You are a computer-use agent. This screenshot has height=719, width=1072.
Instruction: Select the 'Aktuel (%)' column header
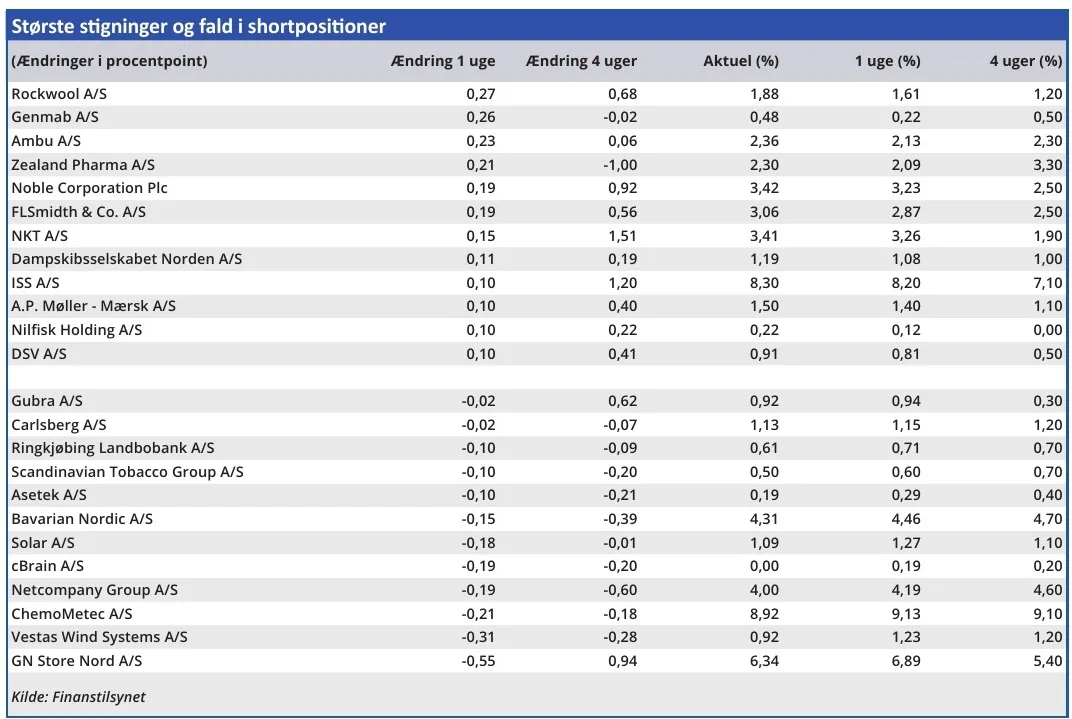pos(740,61)
